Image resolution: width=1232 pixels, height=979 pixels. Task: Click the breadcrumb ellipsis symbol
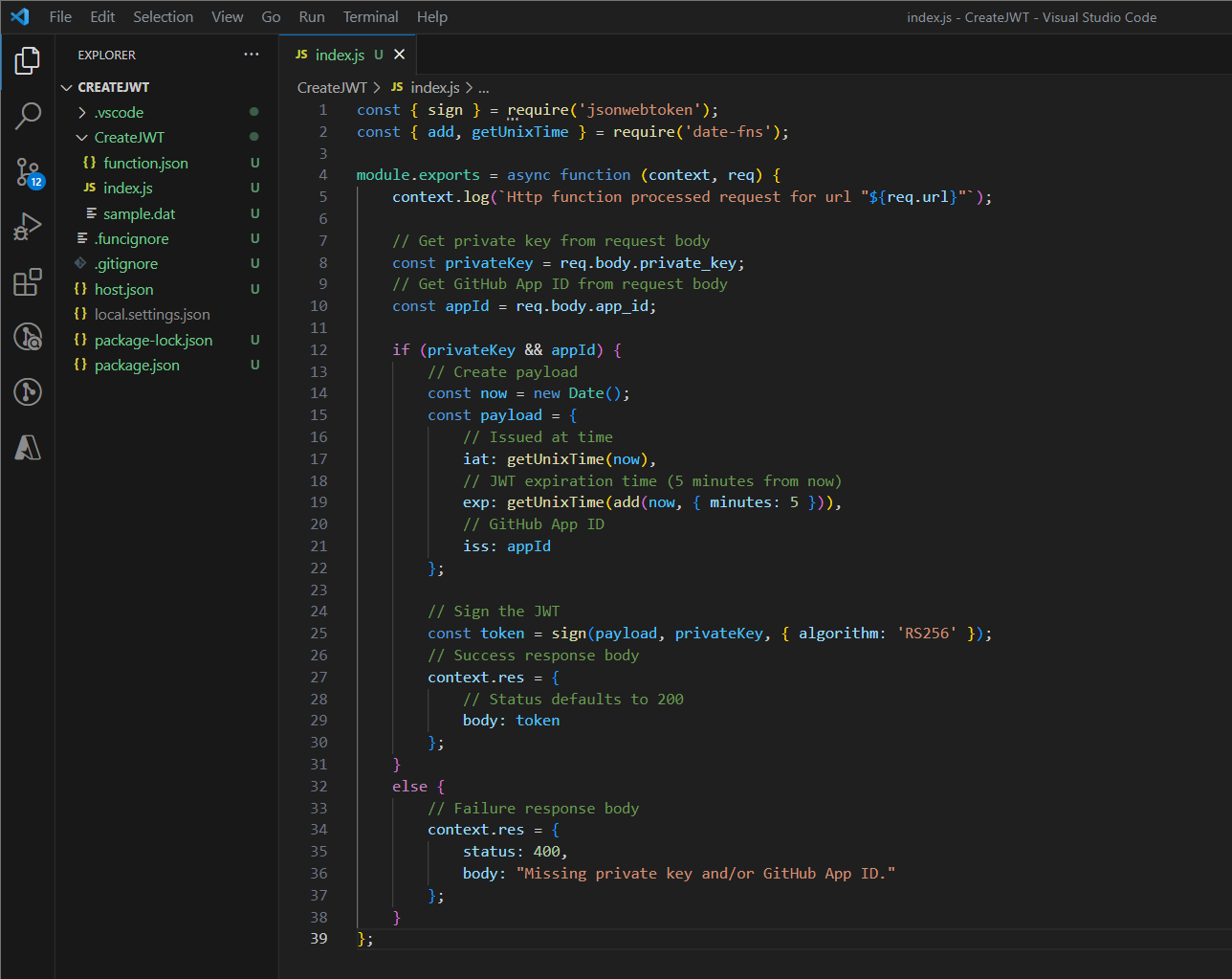coord(484,88)
